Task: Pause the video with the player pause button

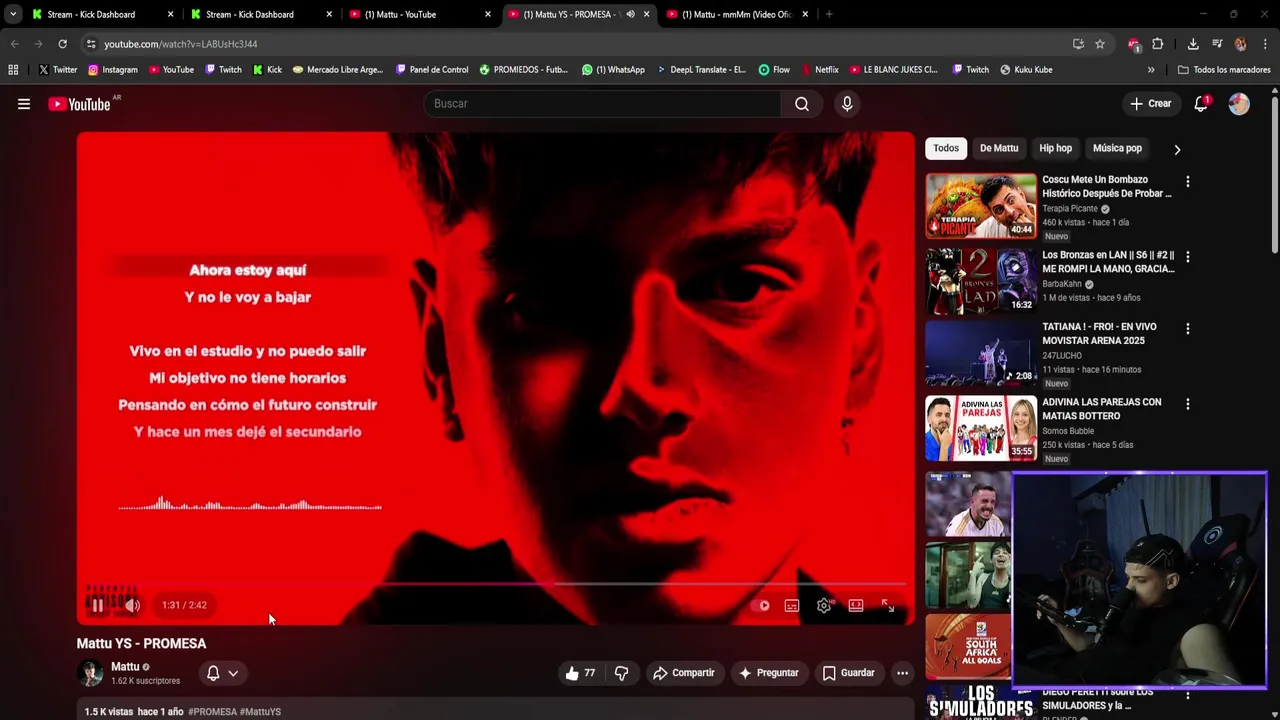Action: tap(97, 605)
